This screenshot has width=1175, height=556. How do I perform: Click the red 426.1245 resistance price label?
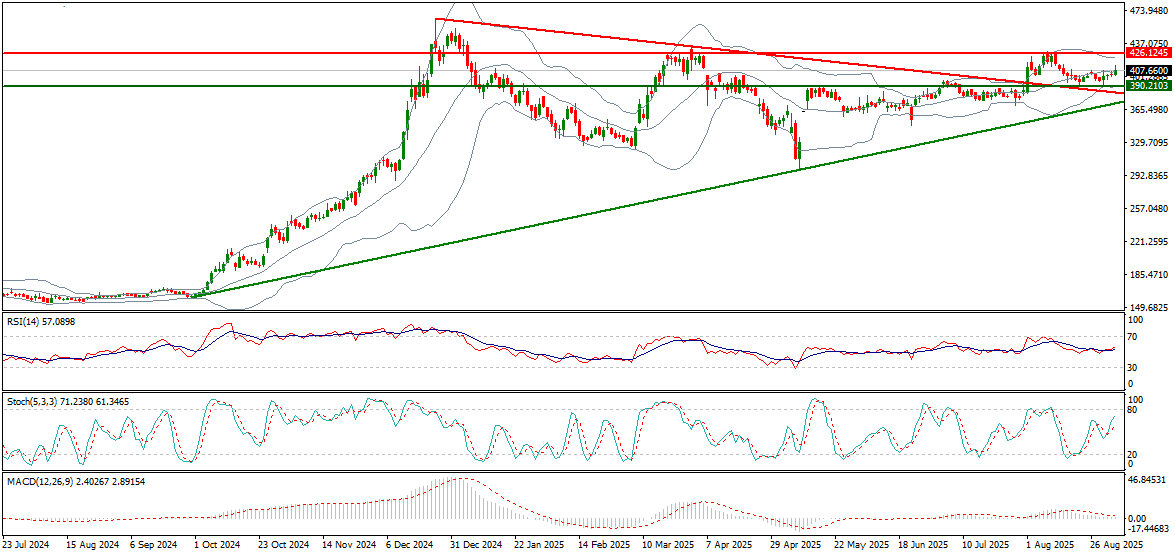click(x=1148, y=52)
